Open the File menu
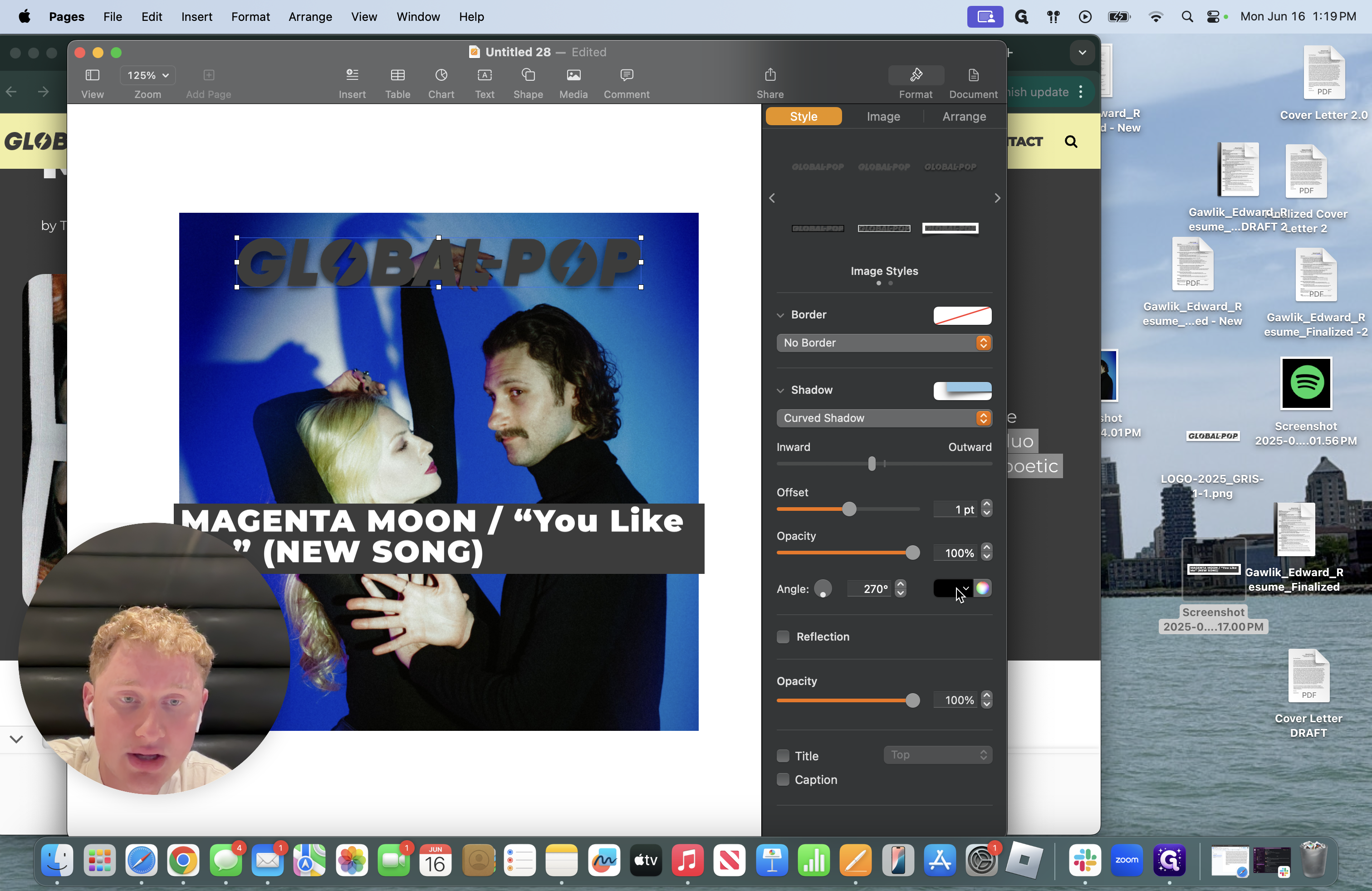The height and width of the screenshot is (891, 1372). [x=113, y=17]
